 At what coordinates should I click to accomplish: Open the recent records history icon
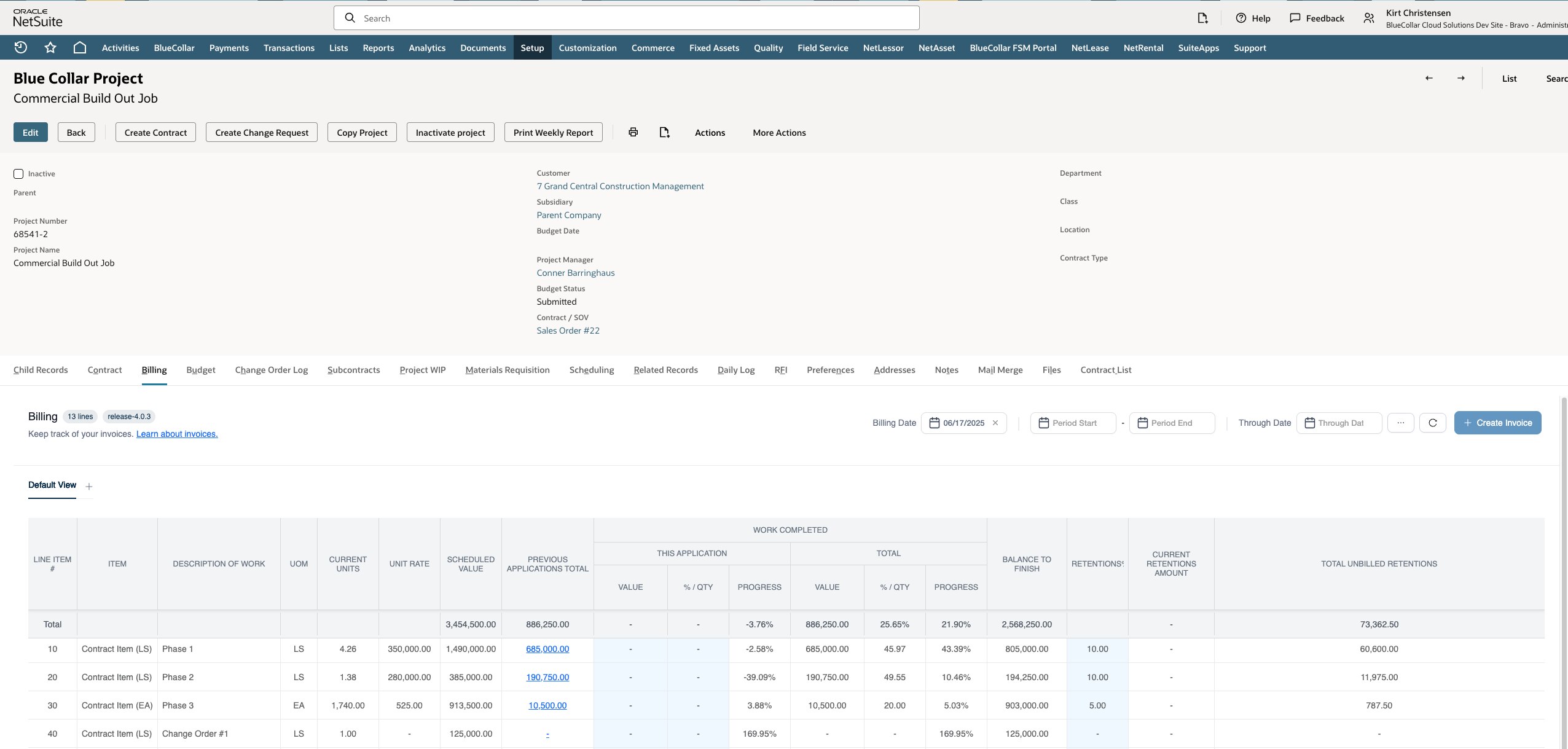click(21, 47)
